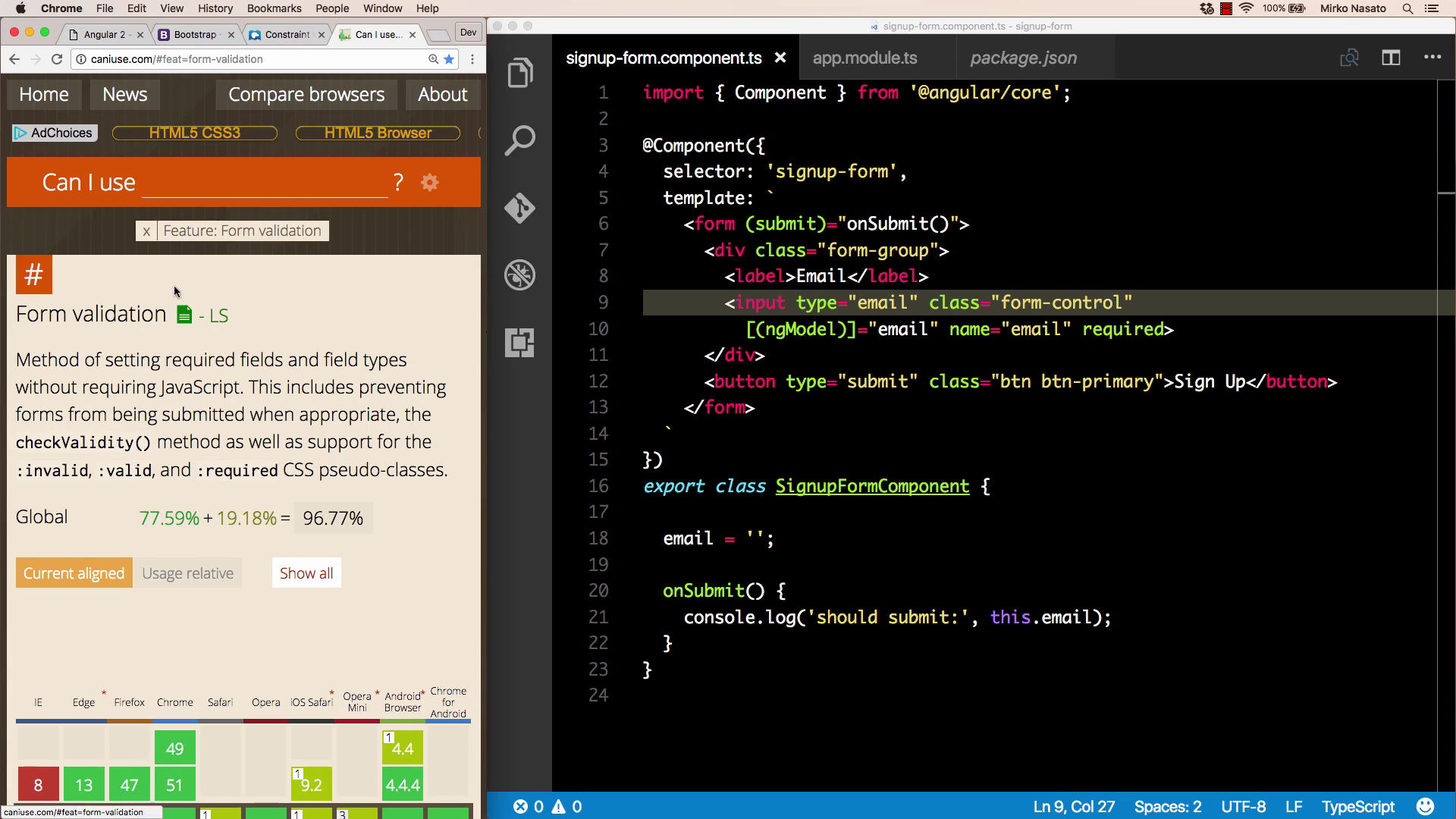Change line endings via LF item
The image size is (1456, 819).
pos(1294,806)
